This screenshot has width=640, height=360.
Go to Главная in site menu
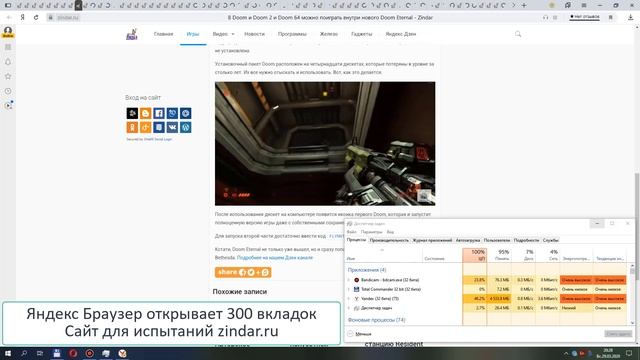[x=163, y=34]
